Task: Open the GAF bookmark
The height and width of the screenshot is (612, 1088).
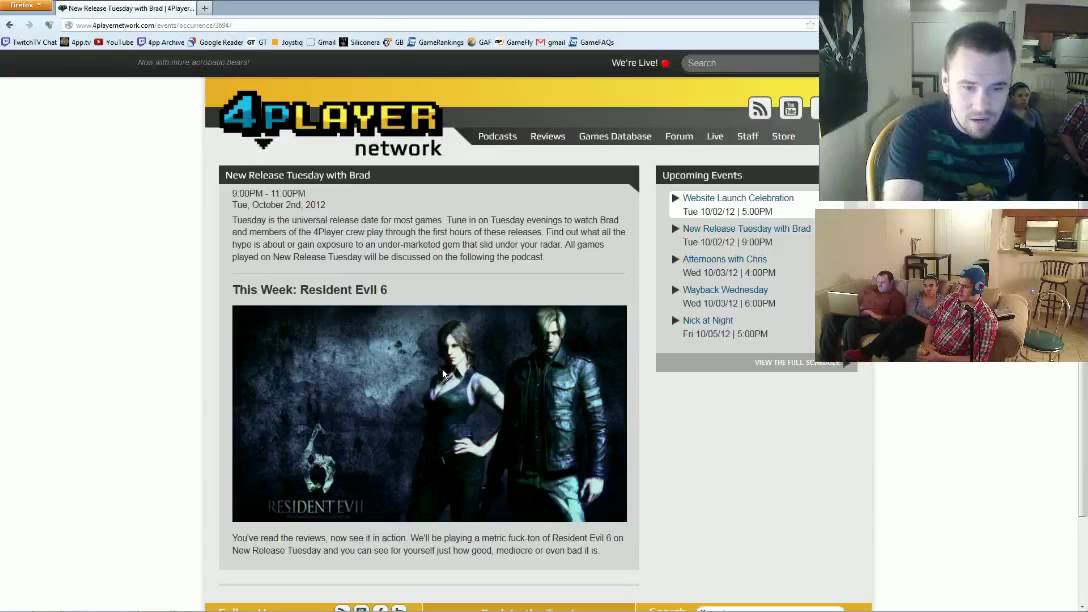Action: (x=479, y=42)
